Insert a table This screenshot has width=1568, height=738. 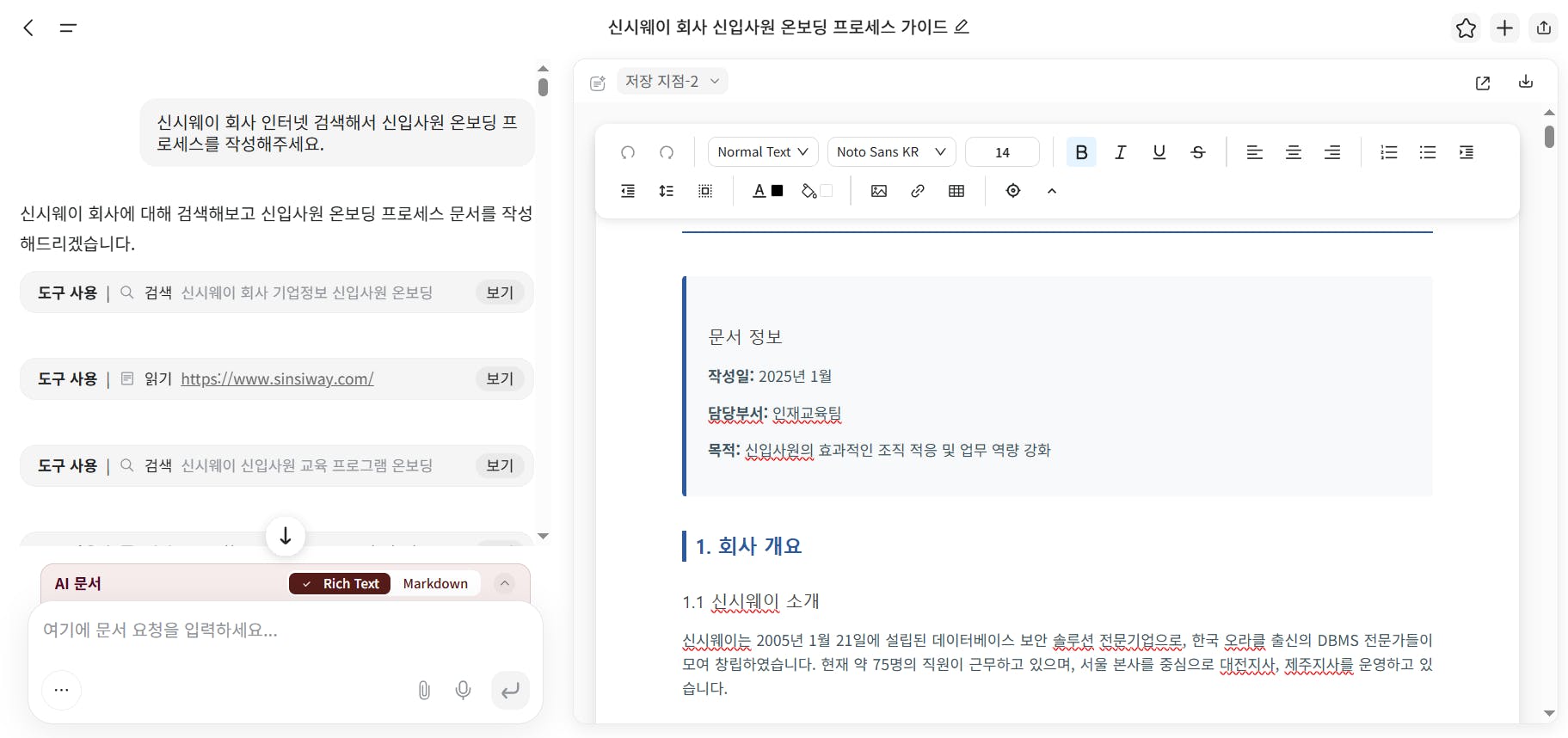point(956,191)
